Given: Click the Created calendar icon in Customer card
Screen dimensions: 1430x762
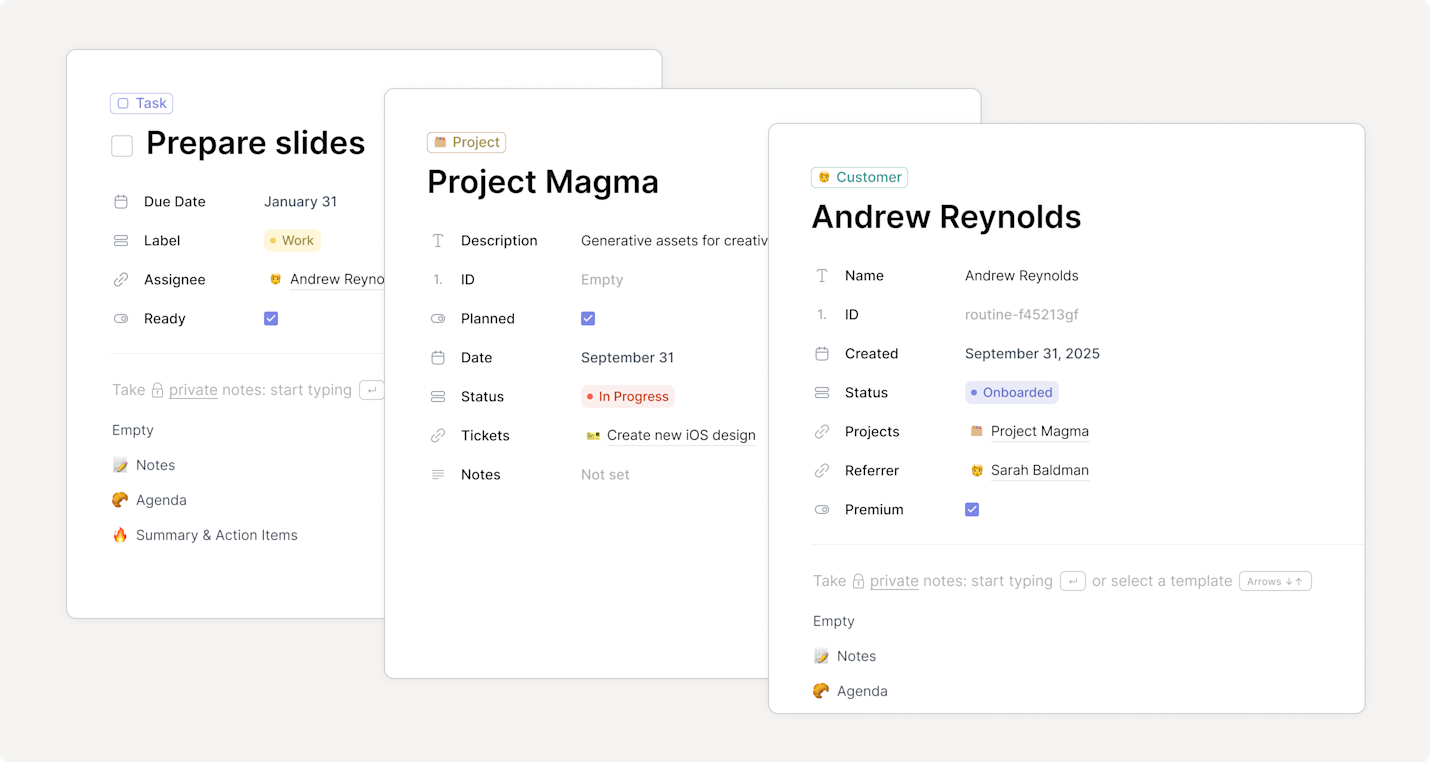Looking at the screenshot, I should point(822,354).
